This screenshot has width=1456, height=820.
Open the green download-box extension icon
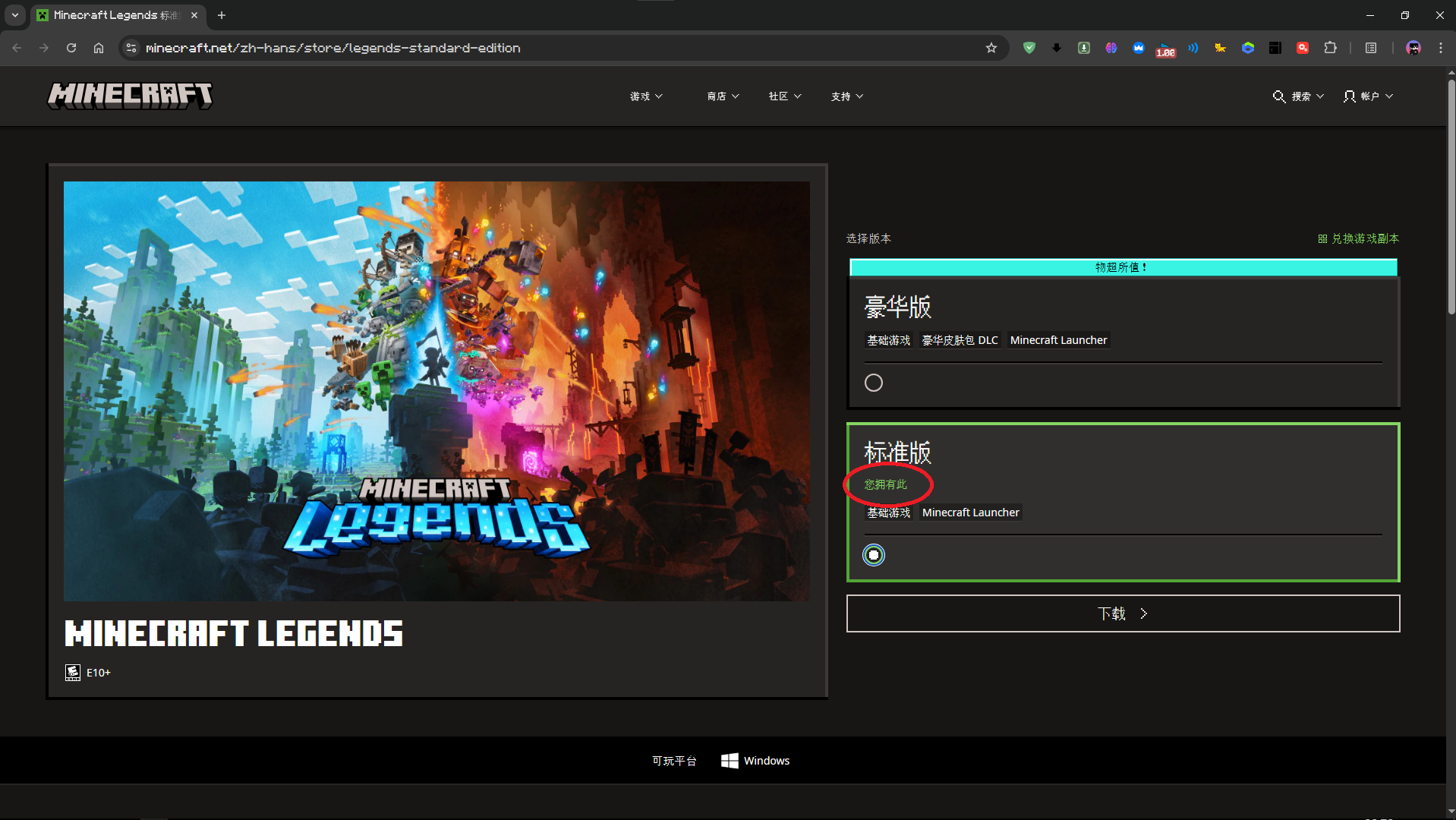click(1084, 48)
